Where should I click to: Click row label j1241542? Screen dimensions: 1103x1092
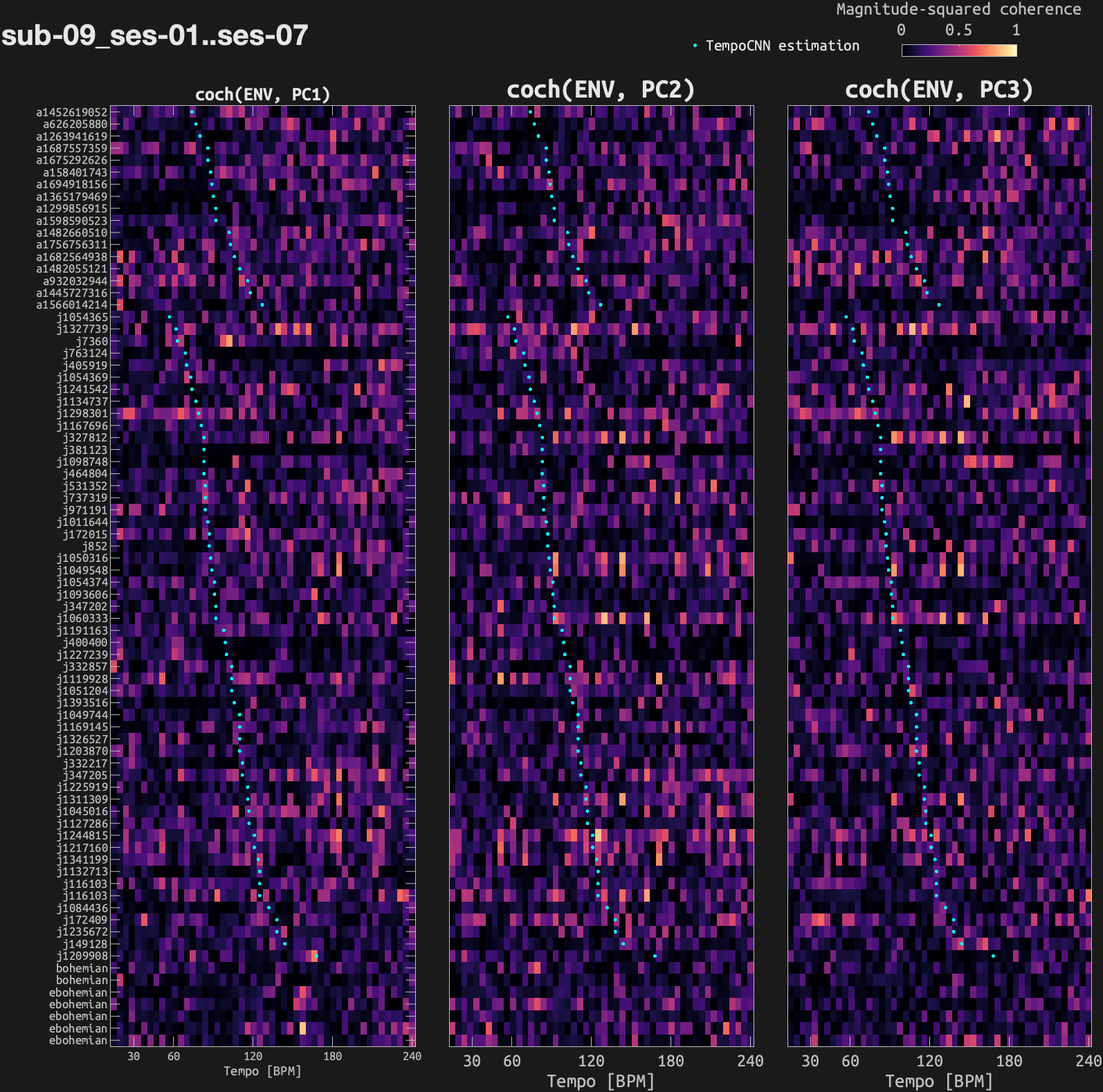(82, 389)
